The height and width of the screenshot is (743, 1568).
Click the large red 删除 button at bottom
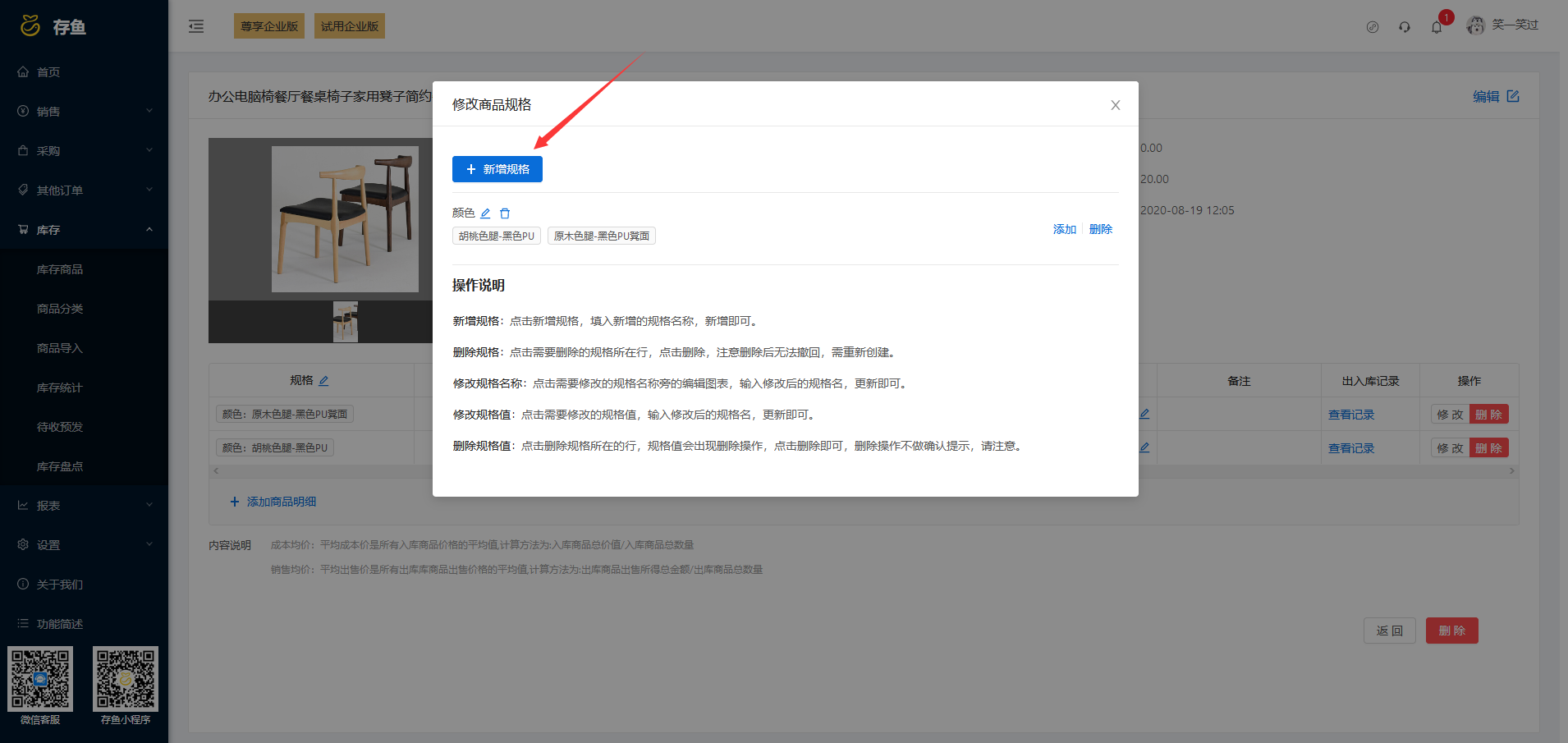1452,631
